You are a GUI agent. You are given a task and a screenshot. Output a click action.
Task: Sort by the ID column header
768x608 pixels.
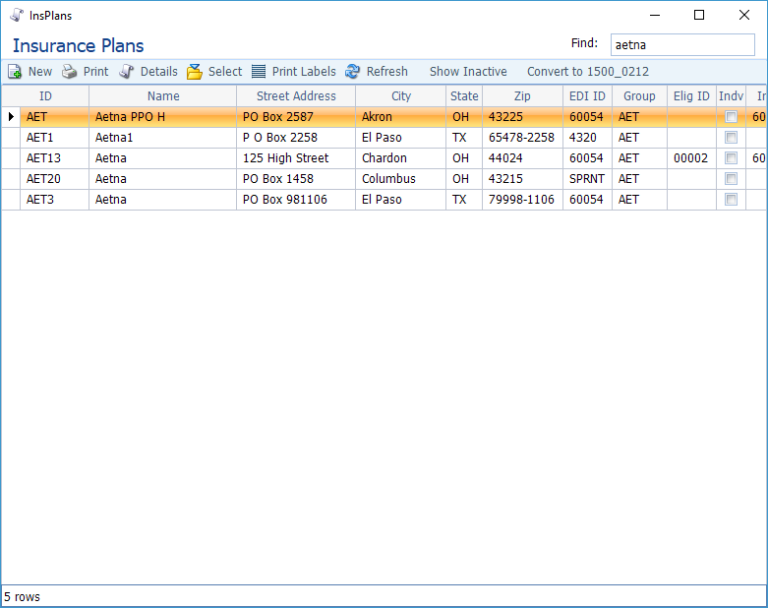(x=46, y=96)
